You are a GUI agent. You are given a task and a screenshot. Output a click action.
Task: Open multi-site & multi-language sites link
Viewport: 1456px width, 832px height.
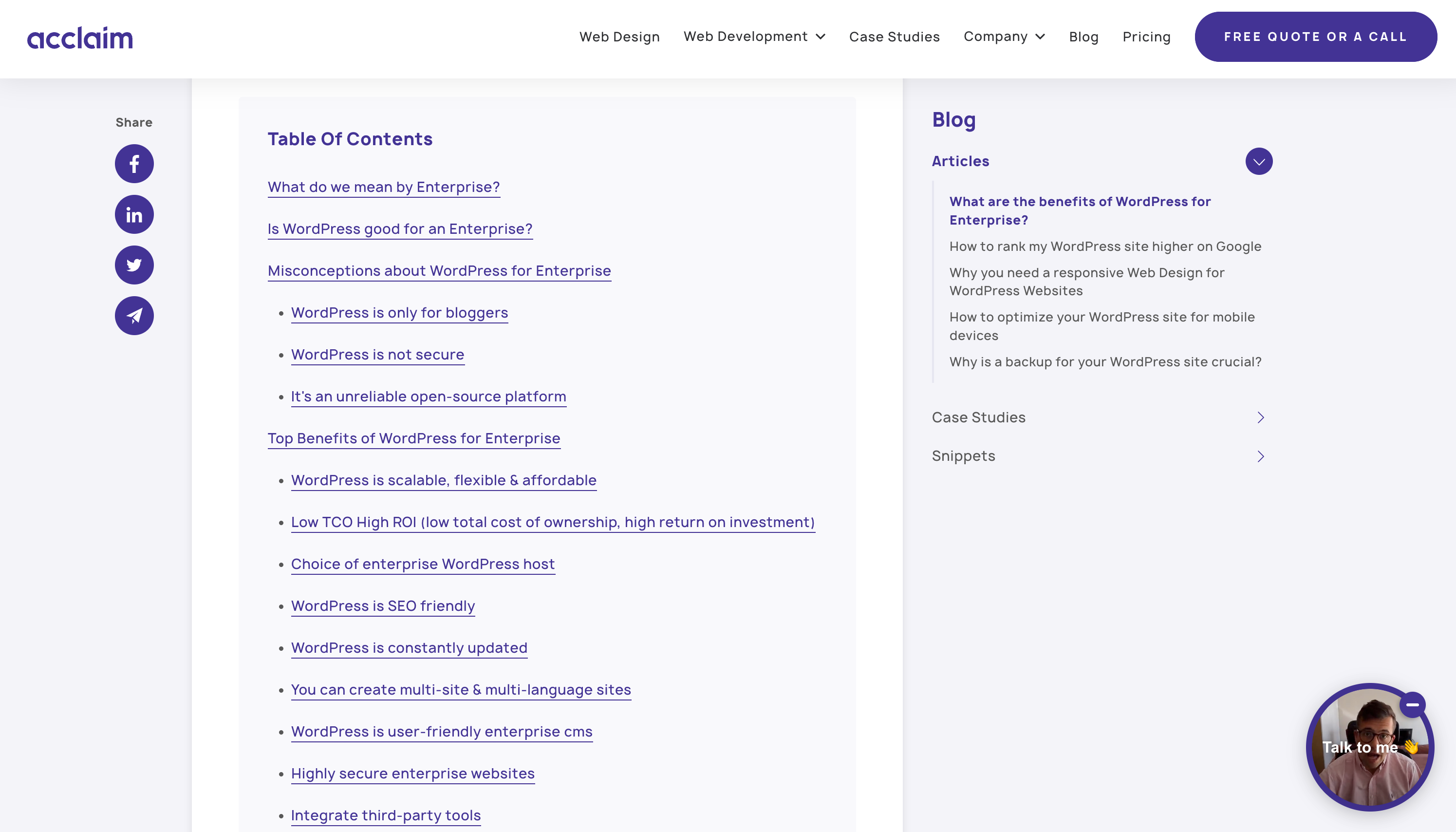pos(461,690)
